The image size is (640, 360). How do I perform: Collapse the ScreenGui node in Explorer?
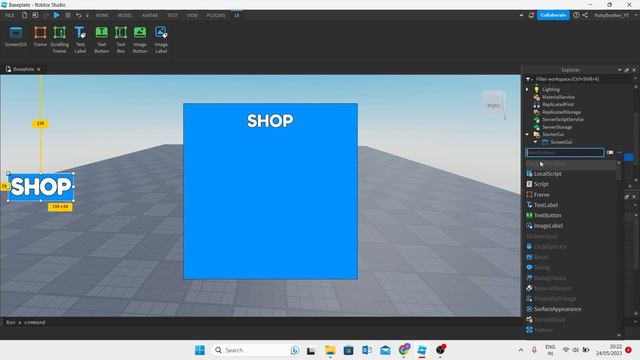pyautogui.click(x=536, y=142)
